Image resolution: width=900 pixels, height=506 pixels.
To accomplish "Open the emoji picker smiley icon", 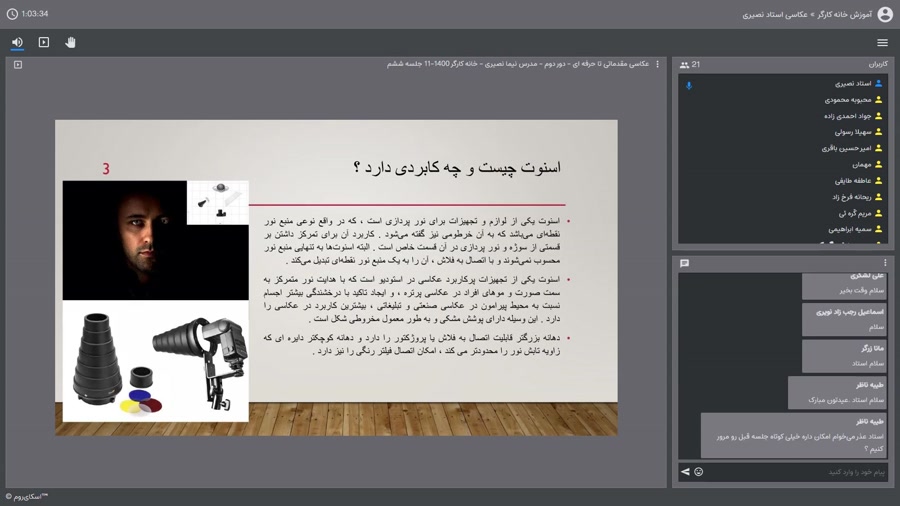I will pyautogui.click(x=699, y=472).
